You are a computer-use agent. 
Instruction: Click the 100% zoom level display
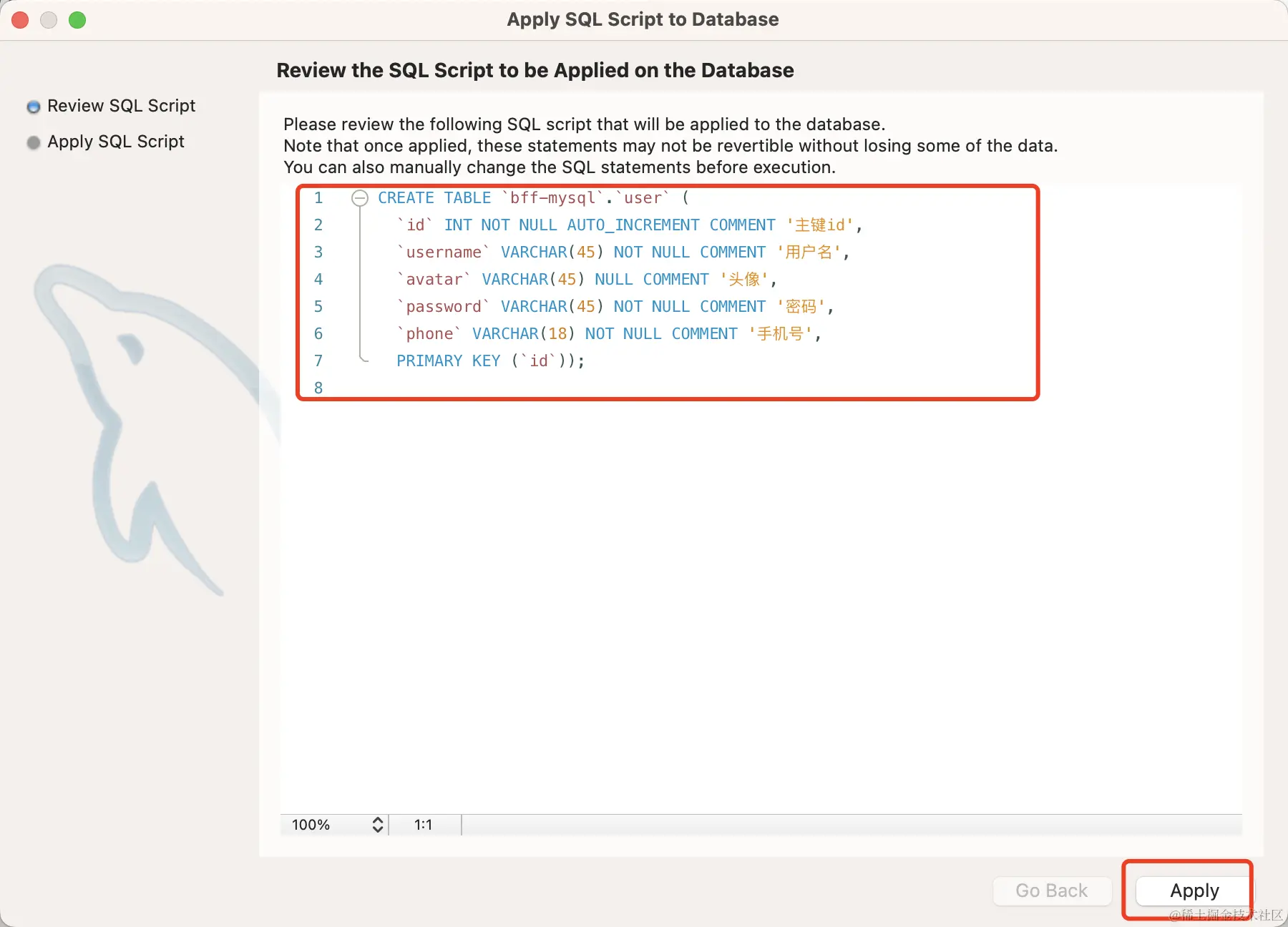tap(311, 825)
